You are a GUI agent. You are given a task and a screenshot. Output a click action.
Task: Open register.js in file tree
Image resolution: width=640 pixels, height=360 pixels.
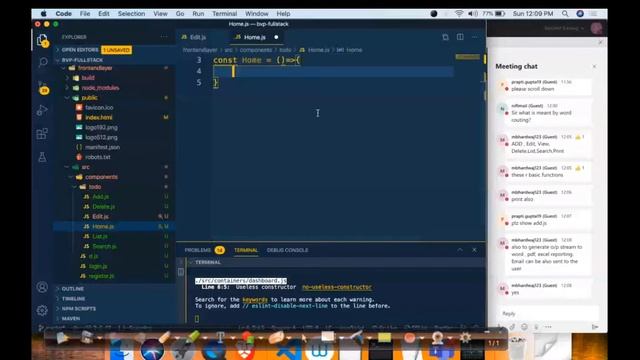point(101,276)
